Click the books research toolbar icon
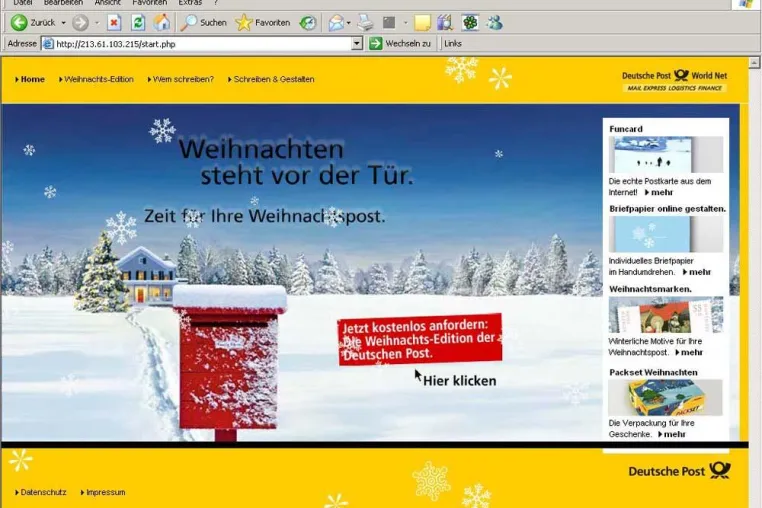The height and width of the screenshot is (508, 762). [x=445, y=22]
